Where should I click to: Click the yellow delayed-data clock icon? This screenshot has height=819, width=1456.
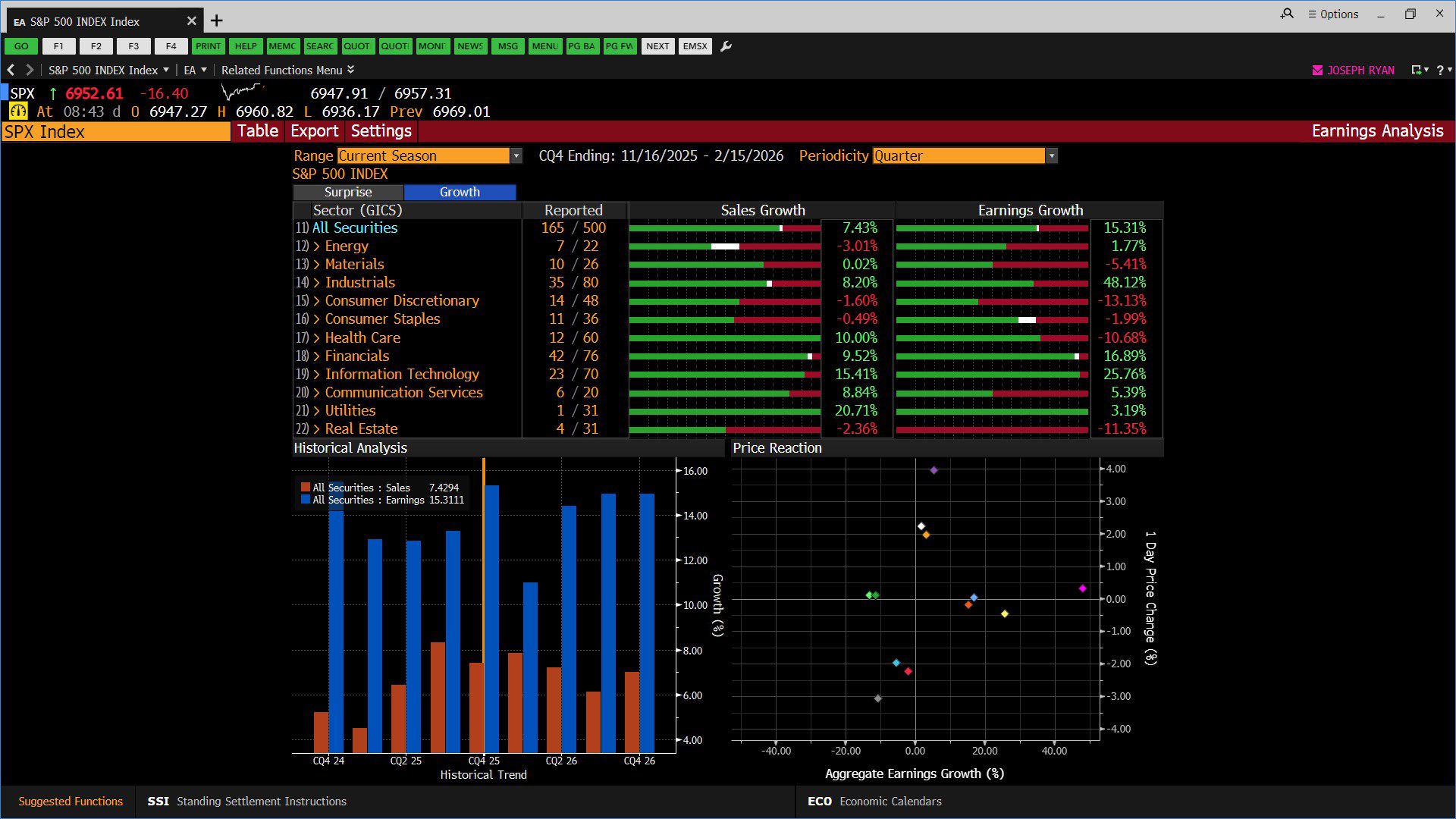click(18, 111)
